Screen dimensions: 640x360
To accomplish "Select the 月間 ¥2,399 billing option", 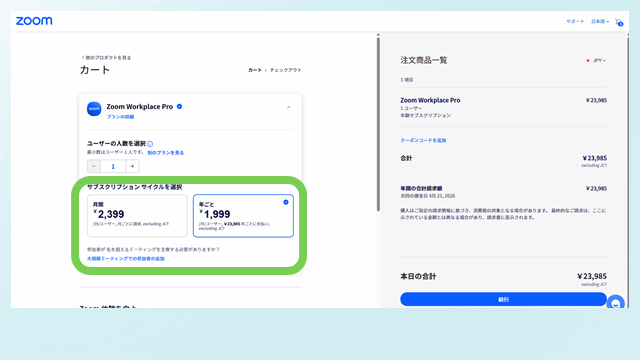I will point(137,216).
